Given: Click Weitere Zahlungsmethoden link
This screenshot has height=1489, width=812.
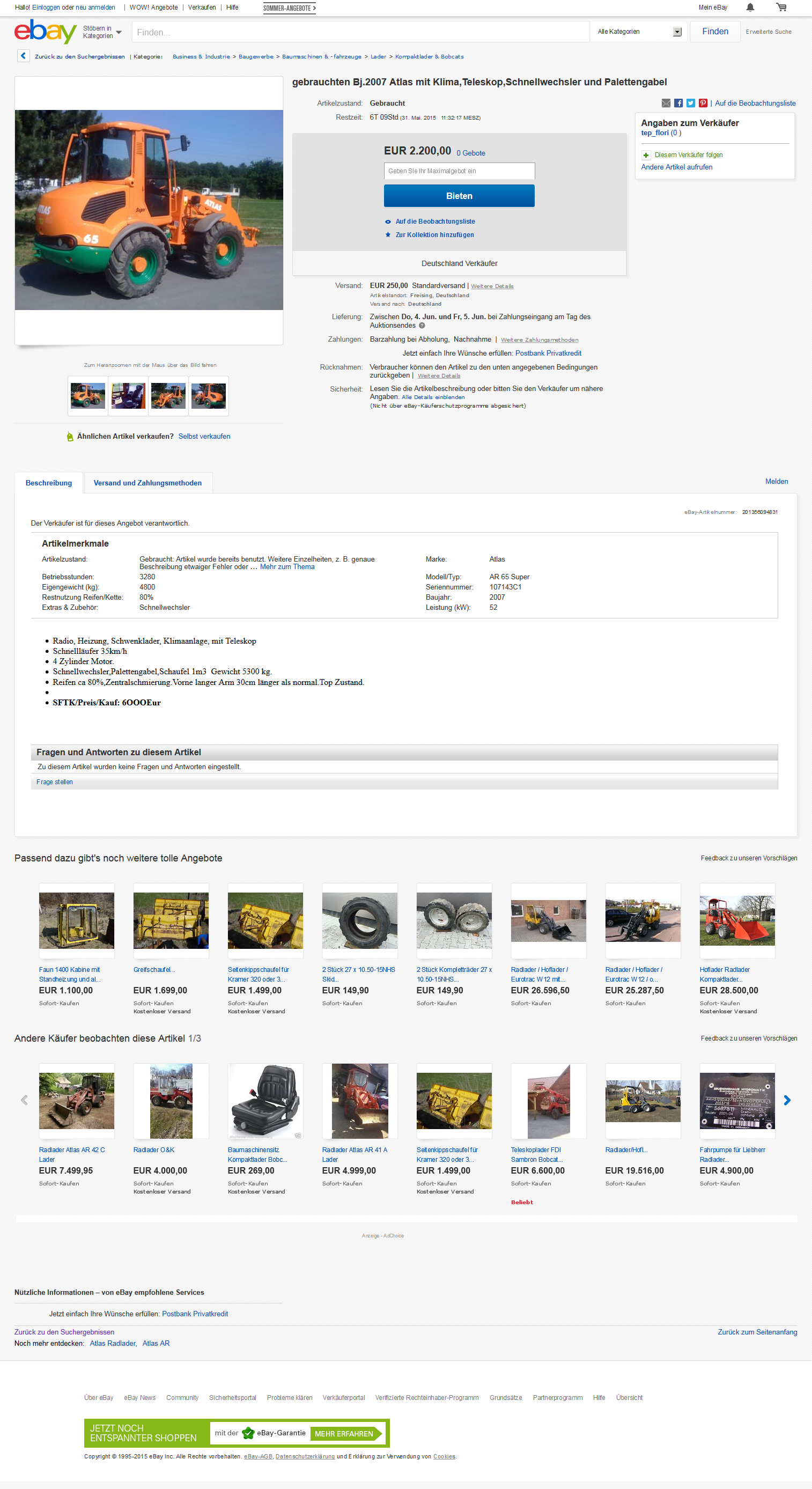Looking at the screenshot, I should pos(539,340).
